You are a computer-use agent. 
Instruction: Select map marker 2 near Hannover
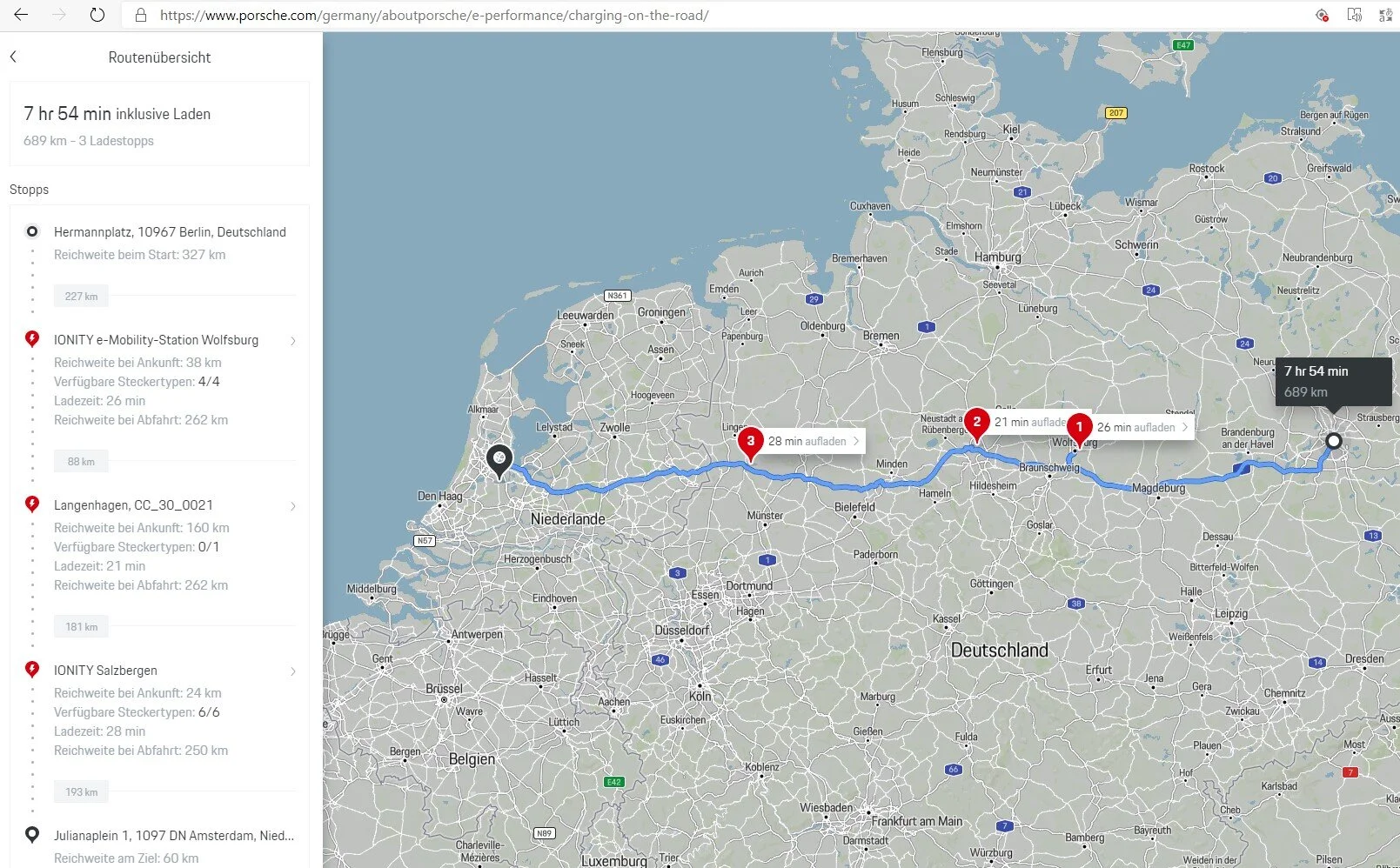point(977,424)
